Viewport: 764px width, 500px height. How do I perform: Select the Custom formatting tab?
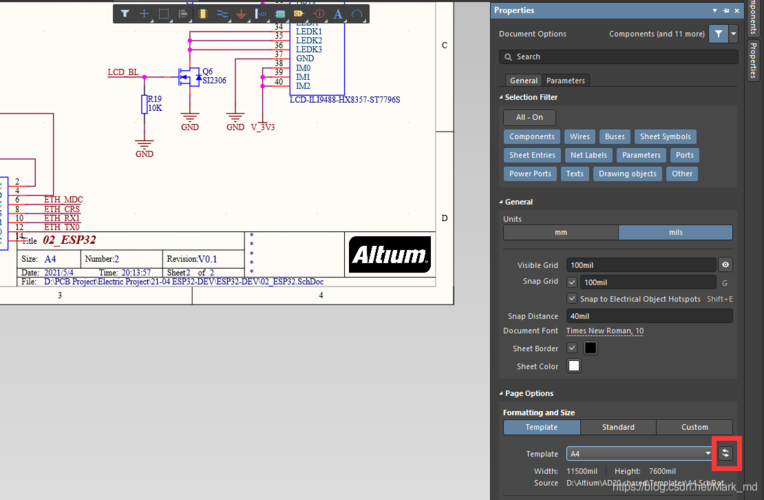pyautogui.click(x=694, y=427)
